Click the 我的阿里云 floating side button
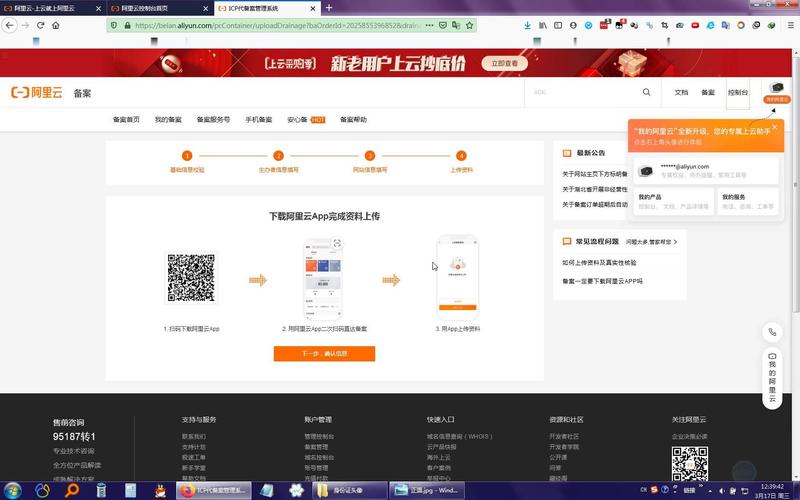Screen dimensions: 800x500 772,378
